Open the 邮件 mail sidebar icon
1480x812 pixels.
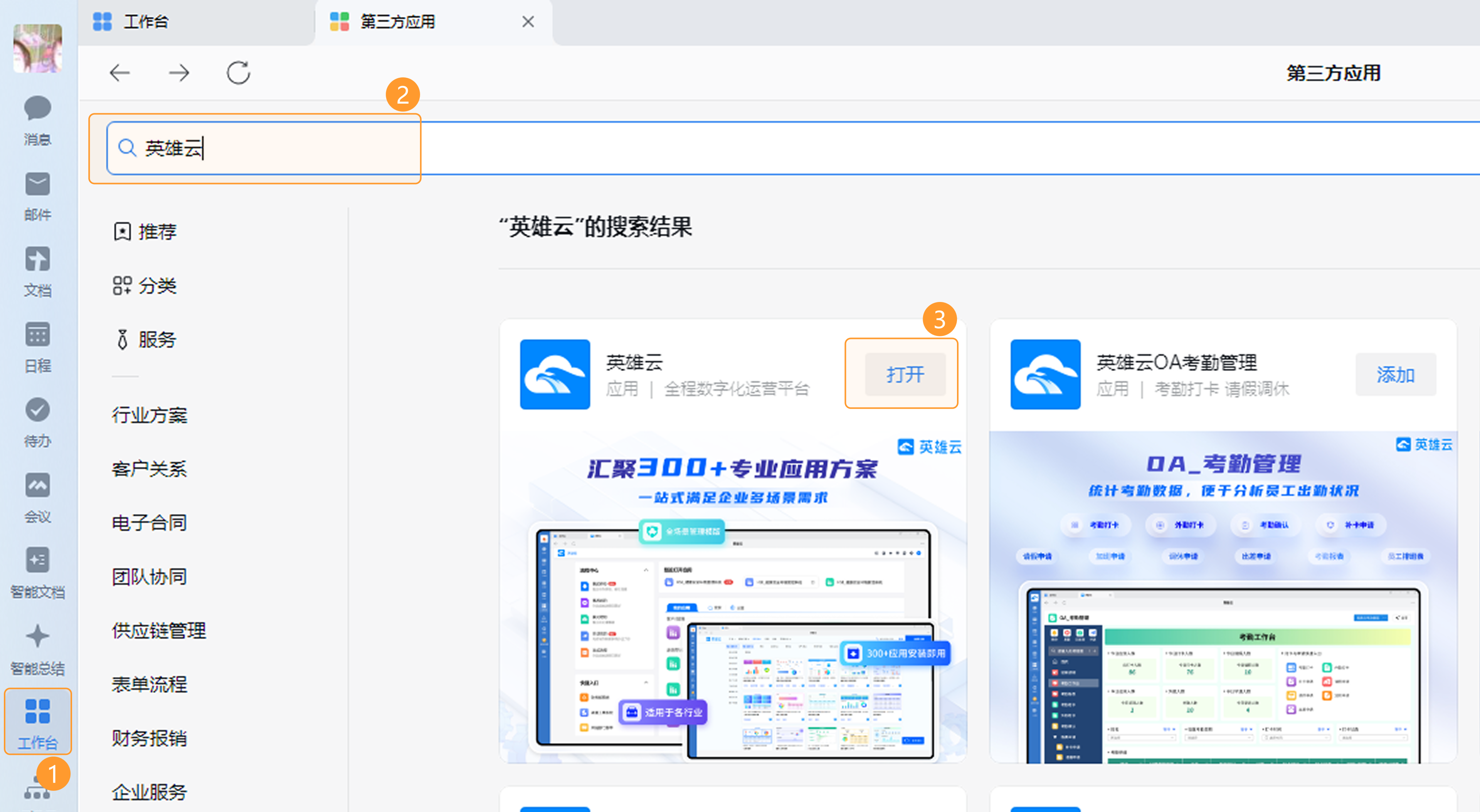[x=38, y=196]
